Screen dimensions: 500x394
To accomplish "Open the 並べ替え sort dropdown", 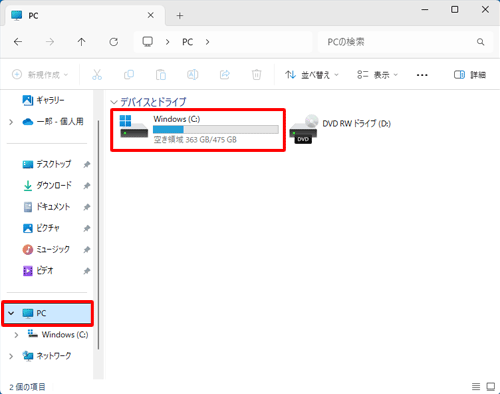I will pyautogui.click(x=312, y=75).
